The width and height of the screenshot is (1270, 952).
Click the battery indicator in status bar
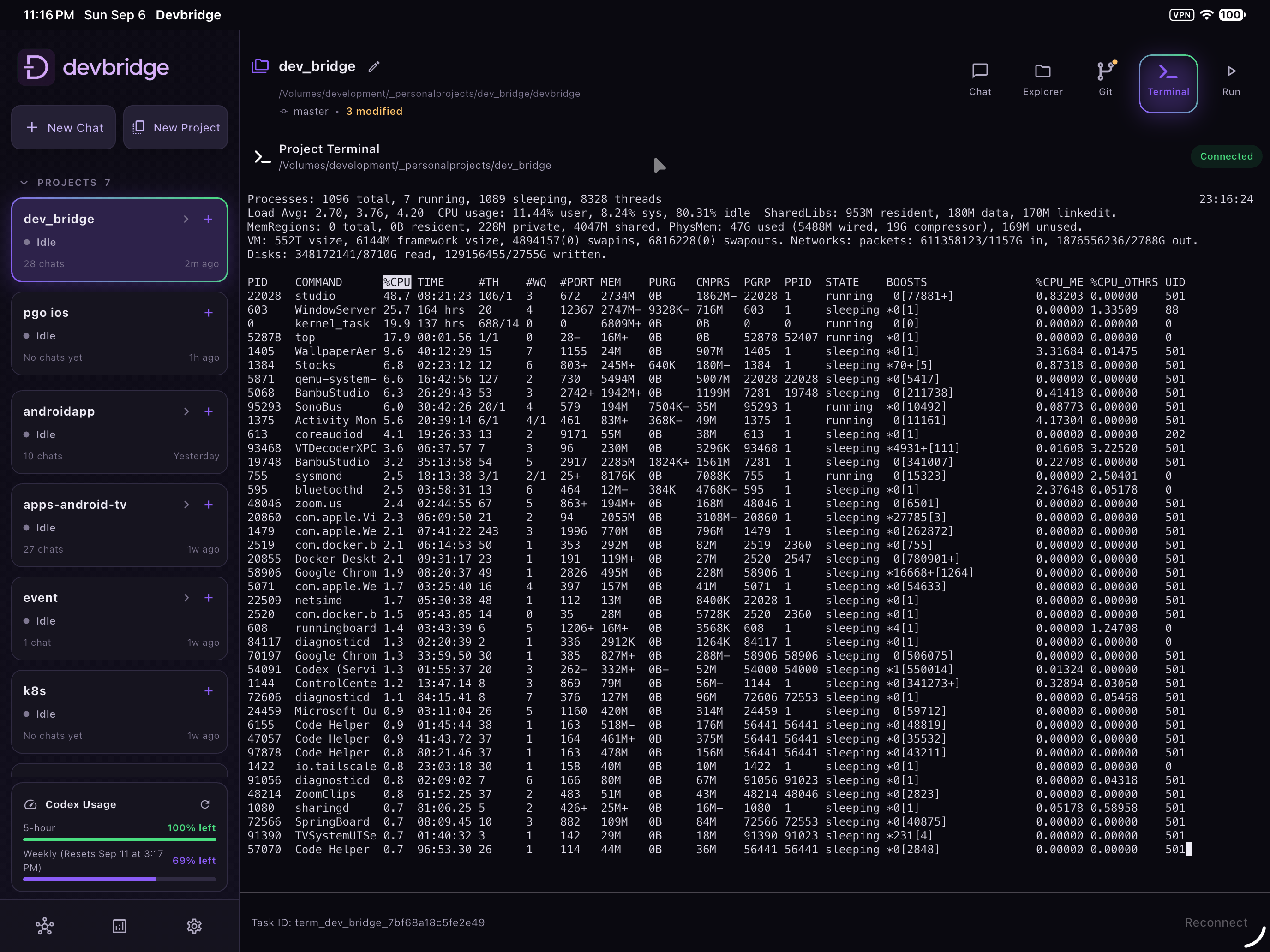coord(1232,15)
